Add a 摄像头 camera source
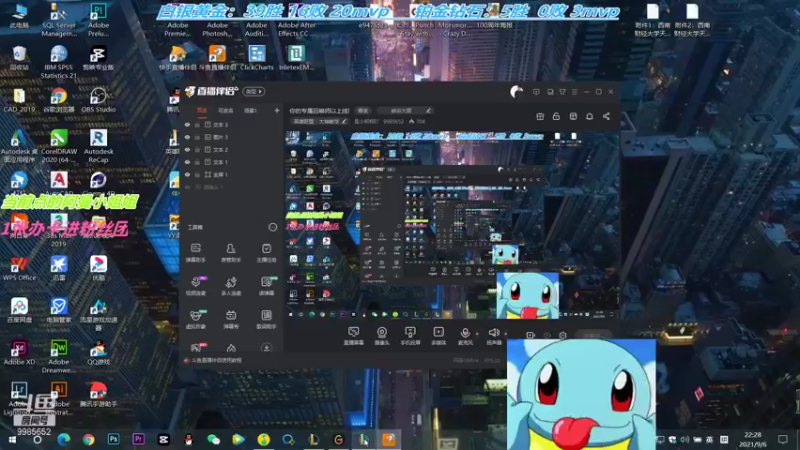Screen dimensions: 800x450 point(382,336)
